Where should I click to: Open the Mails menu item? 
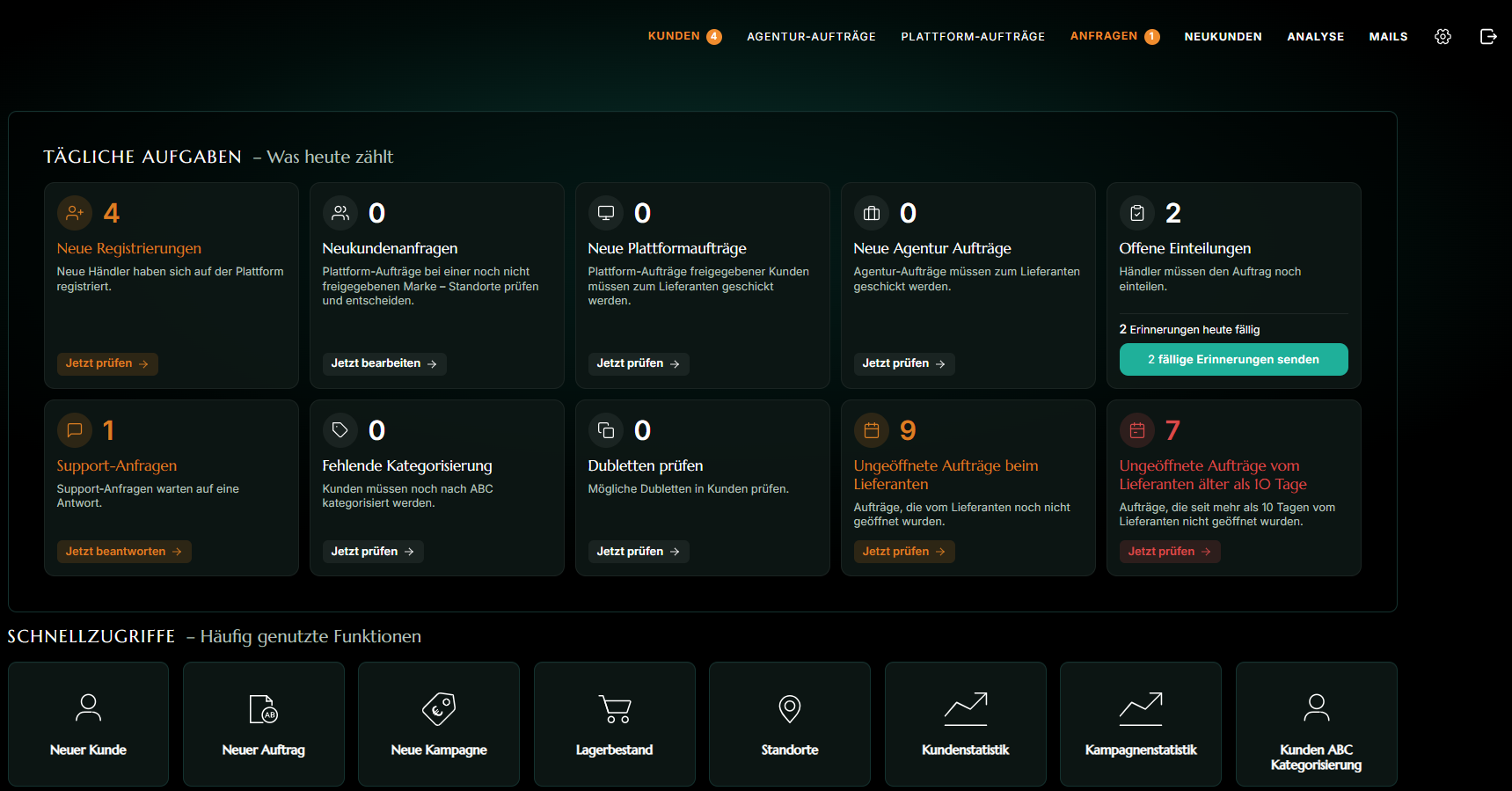click(x=1388, y=37)
